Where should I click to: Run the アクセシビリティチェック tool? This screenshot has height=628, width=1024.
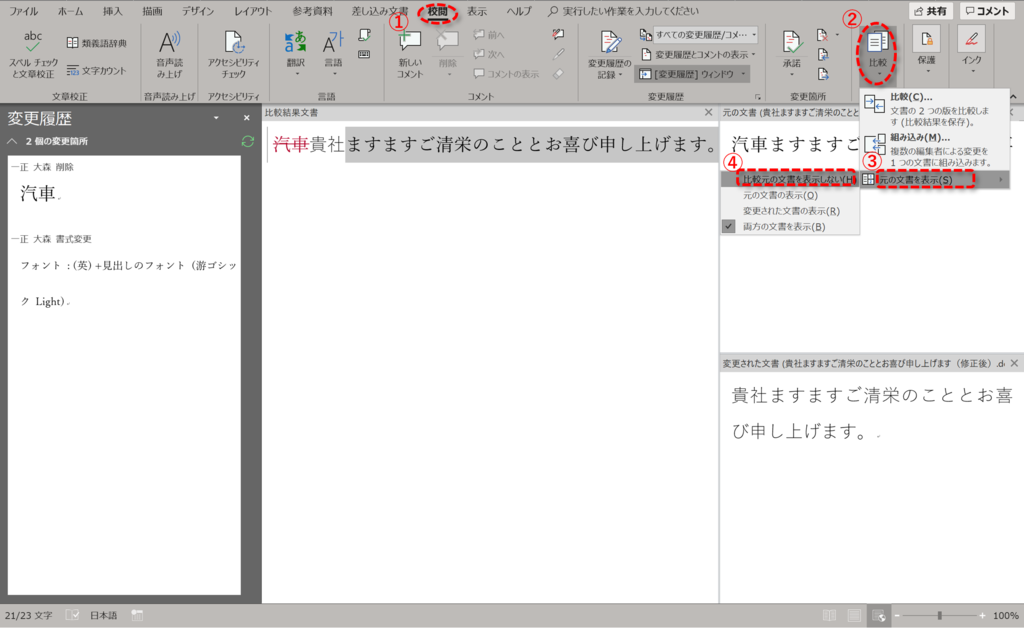[x=232, y=55]
